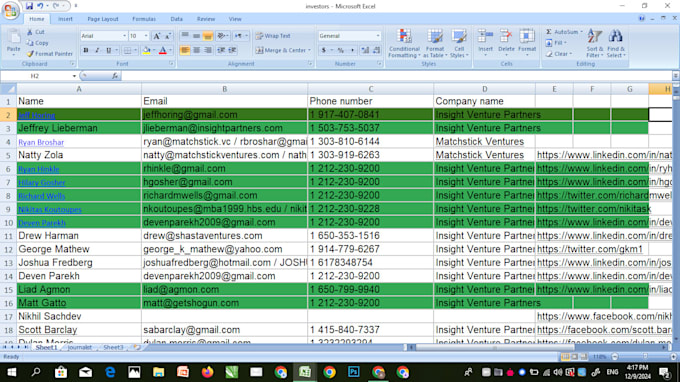This screenshot has height=382, width=680.
Task: Apply the yellow fill color
Action: tap(147, 50)
